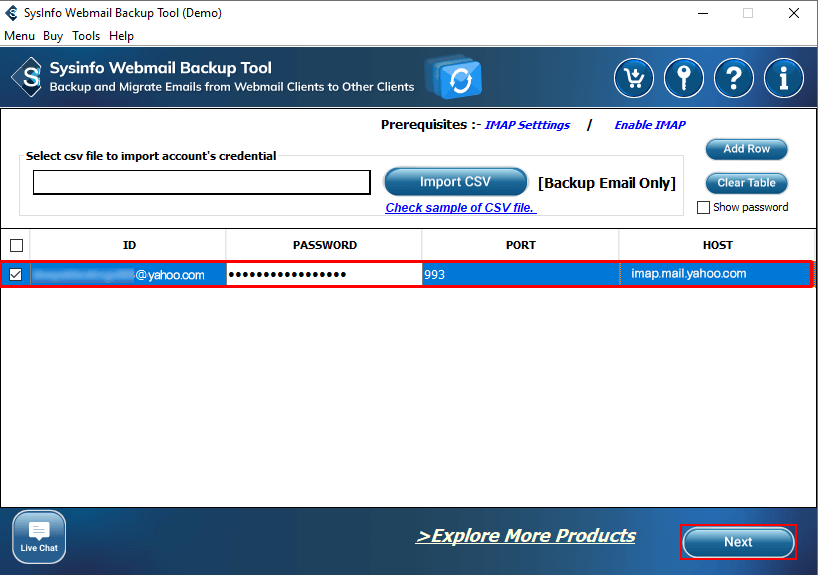Click the Next button

click(x=738, y=542)
